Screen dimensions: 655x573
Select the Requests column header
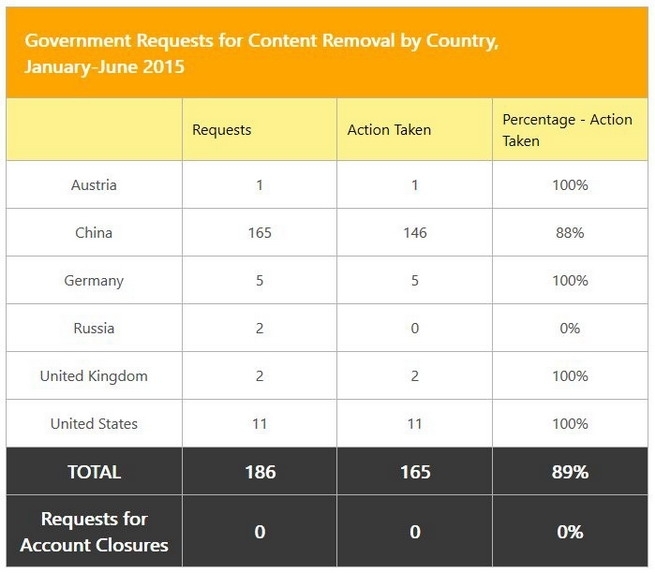click(221, 130)
